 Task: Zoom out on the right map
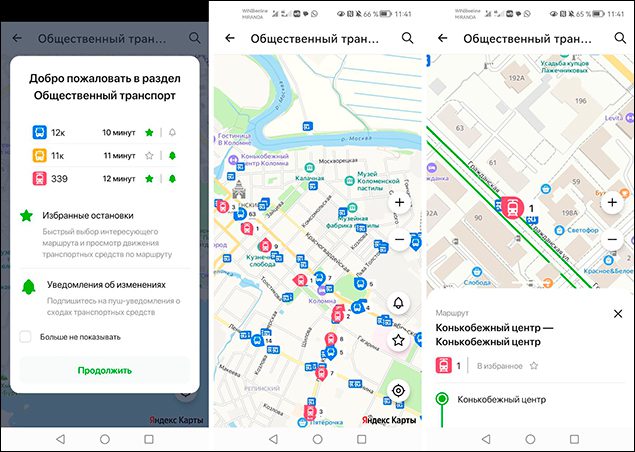coord(612,239)
